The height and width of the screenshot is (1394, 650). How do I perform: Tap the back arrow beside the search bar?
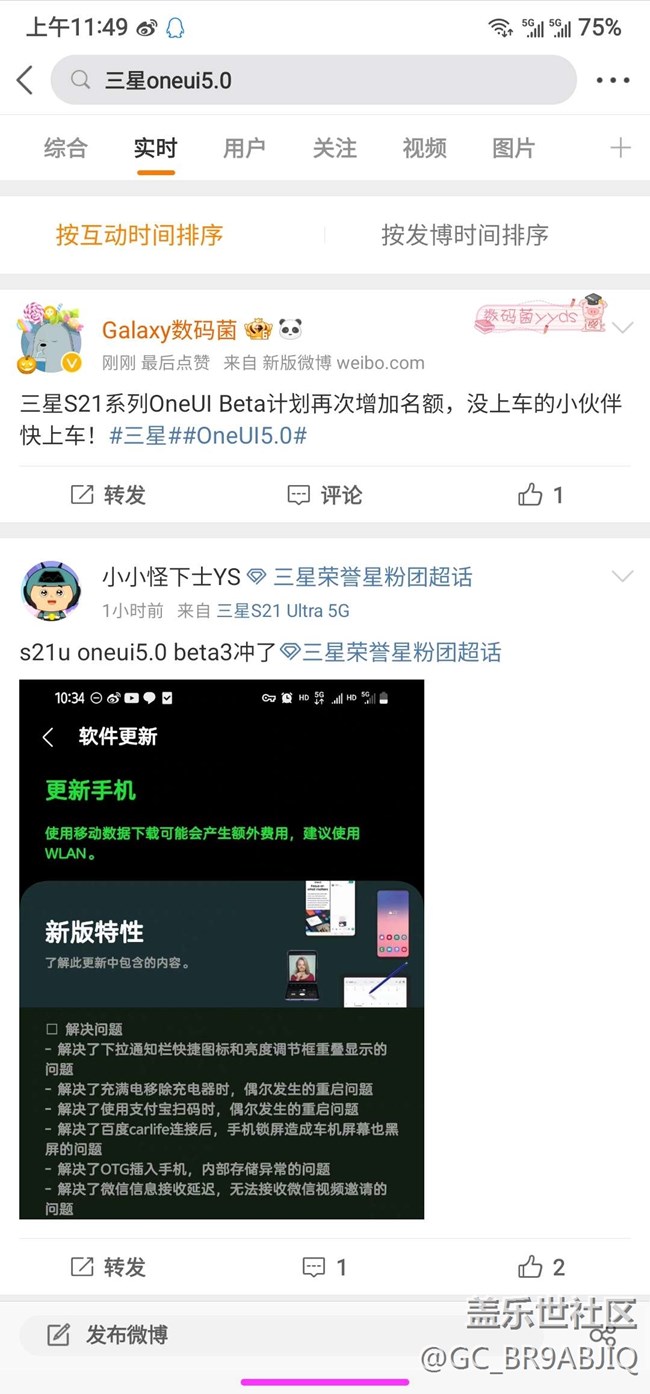click(x=25, y=80)
